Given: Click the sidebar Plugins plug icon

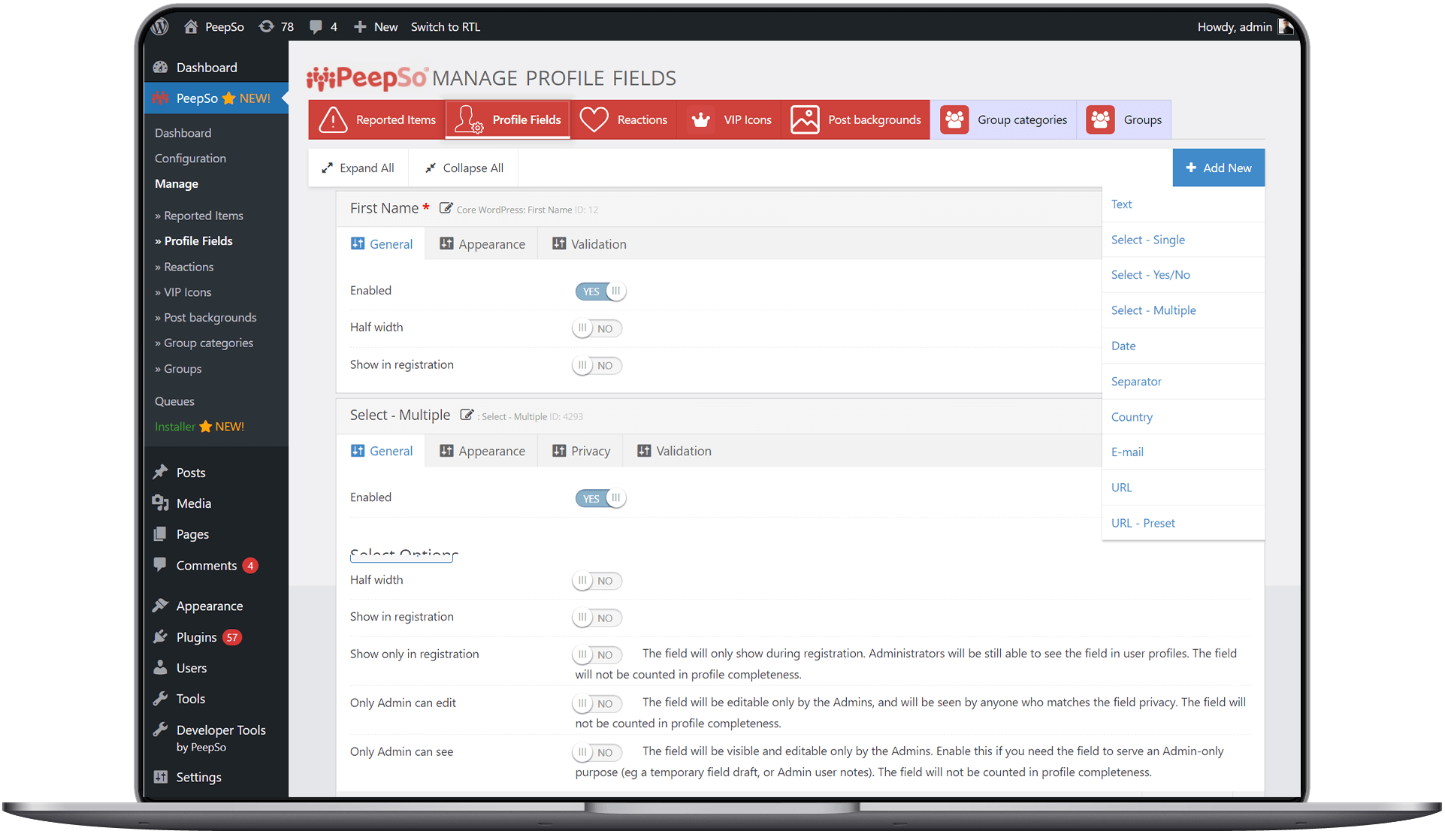Looking at the screenshot, I should click(x=160, y=636).
